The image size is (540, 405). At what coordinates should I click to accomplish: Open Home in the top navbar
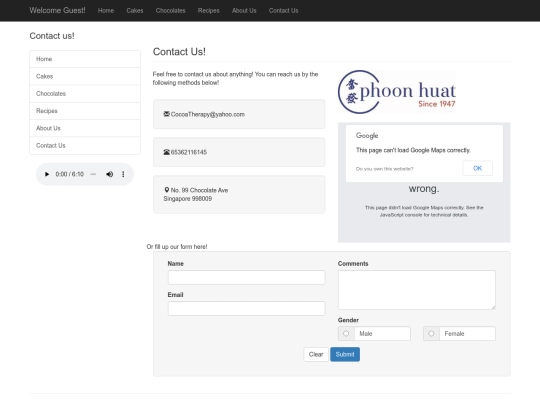coord(106,11)
